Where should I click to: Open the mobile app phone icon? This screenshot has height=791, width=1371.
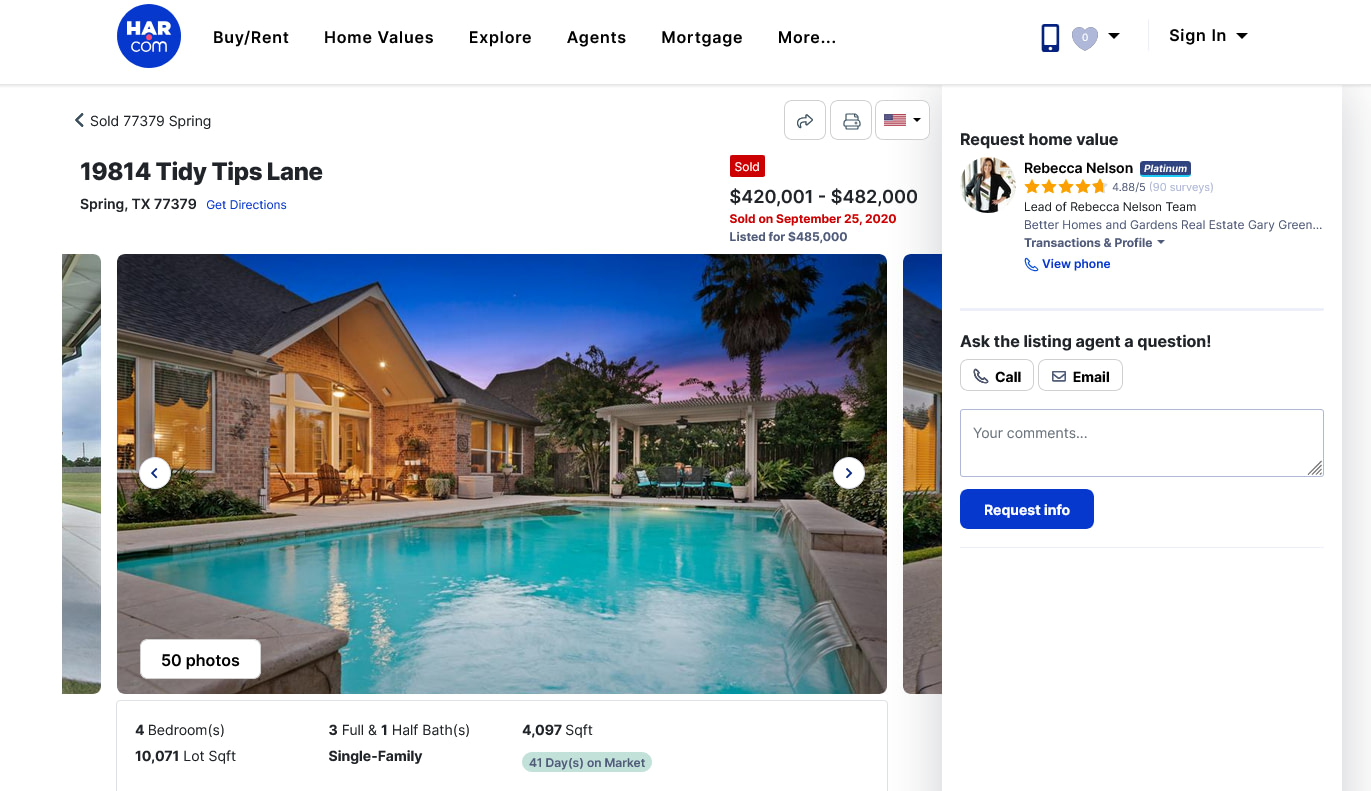click(1050, 38)
